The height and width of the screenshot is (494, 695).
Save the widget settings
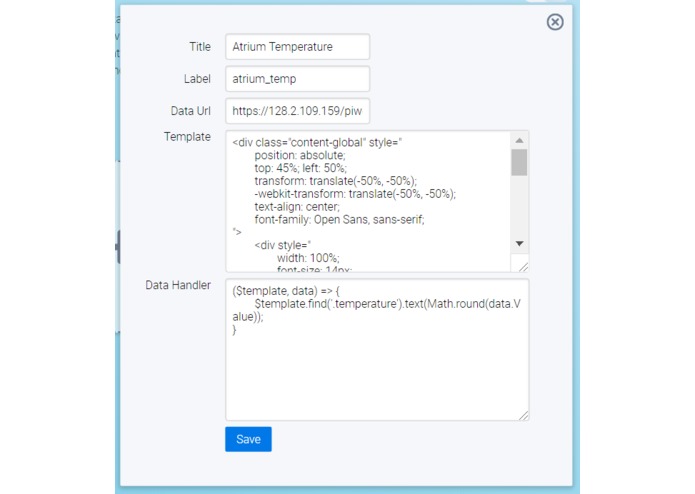click(248, 439)
